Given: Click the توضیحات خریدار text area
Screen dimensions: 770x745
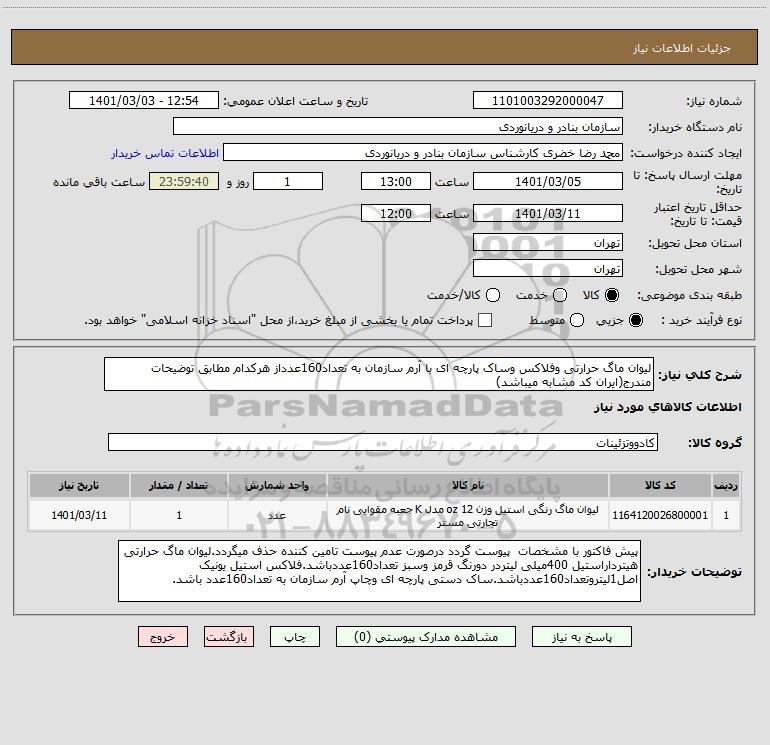Looking at the screenshot, I should point(379,571).
